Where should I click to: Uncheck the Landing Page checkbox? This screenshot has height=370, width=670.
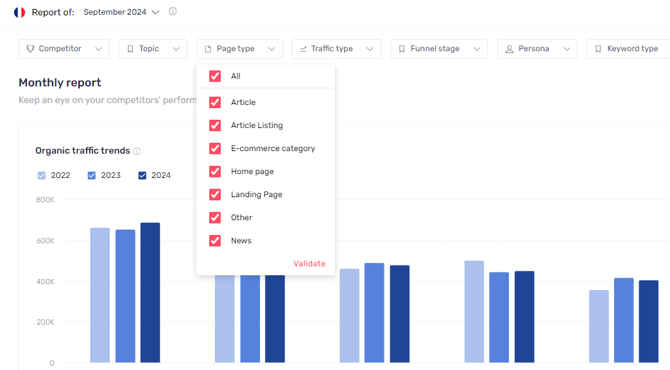[215, 194]
